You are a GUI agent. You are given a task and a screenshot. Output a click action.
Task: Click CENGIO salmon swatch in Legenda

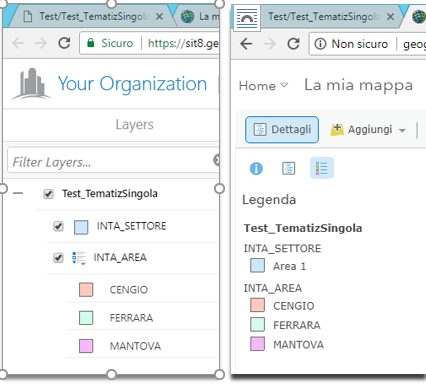click(x=258, y=305)
